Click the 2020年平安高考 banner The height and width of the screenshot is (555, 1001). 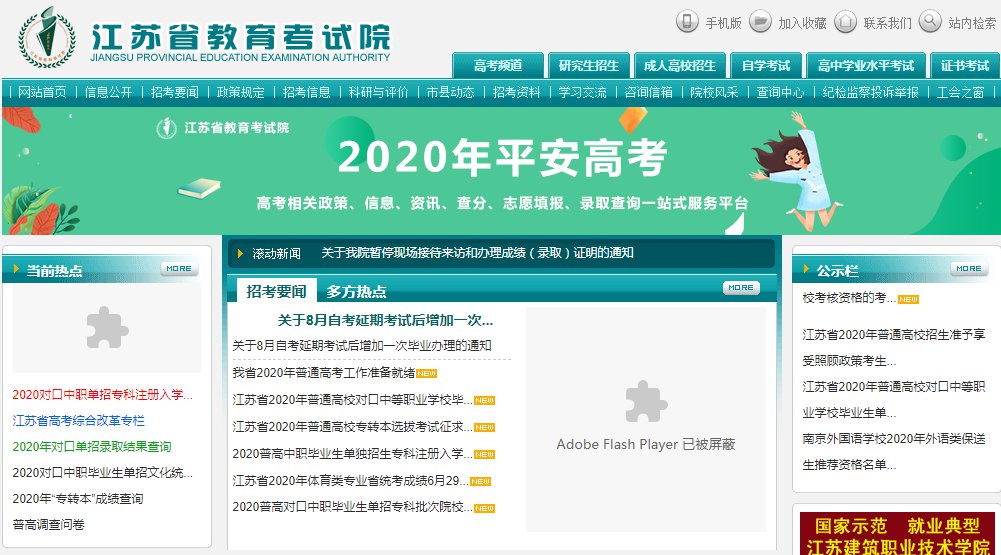[x=501, y=171]
